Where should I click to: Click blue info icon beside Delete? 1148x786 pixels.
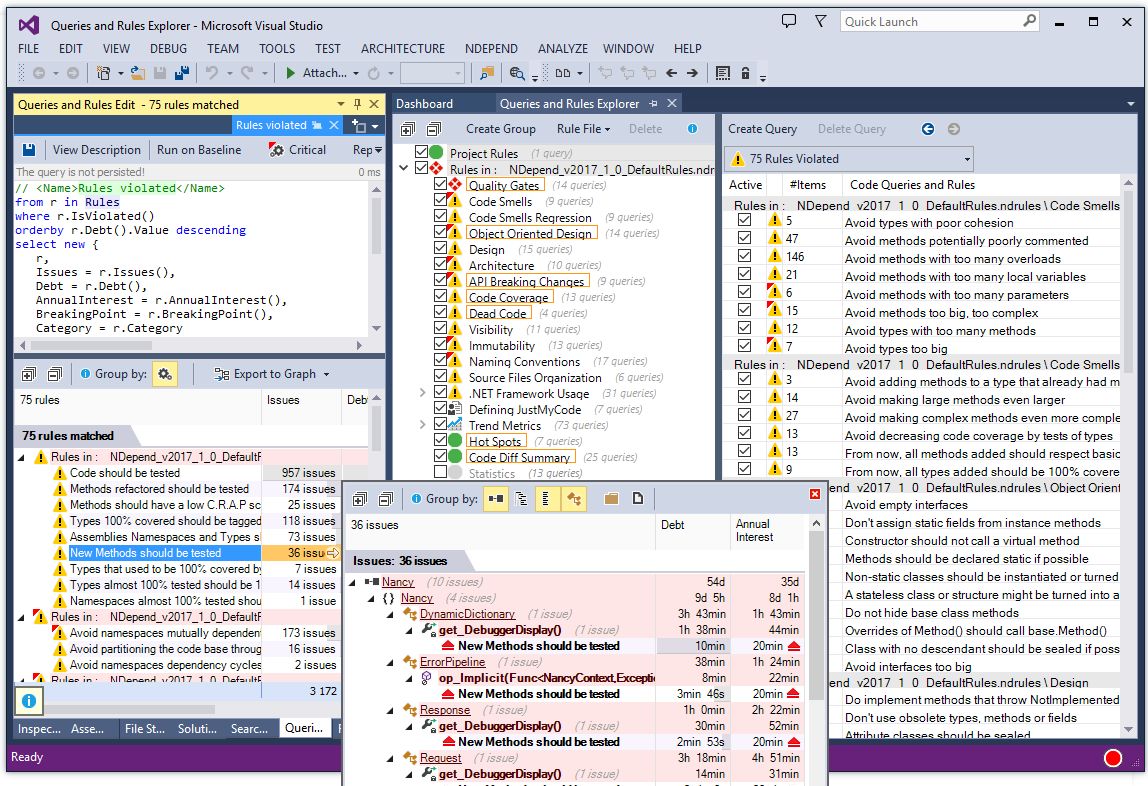pos(692,129)
